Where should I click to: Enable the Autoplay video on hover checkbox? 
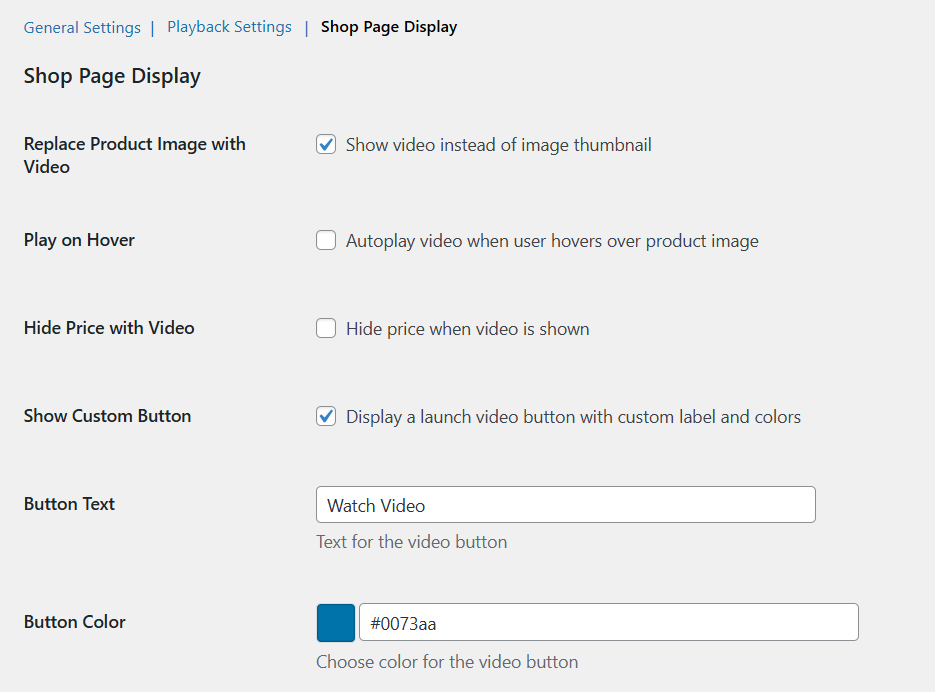point(326,241)
